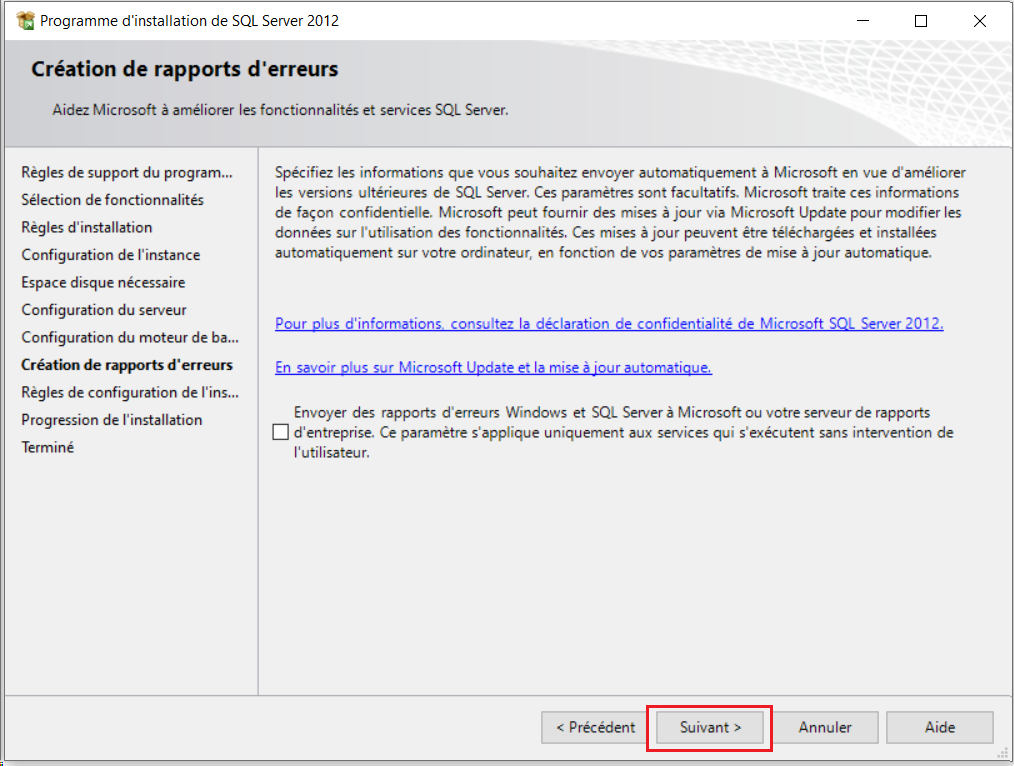Click Suivant to go to next step
This screenshot has width=1014, height=766.
click(x=710, y=728)
